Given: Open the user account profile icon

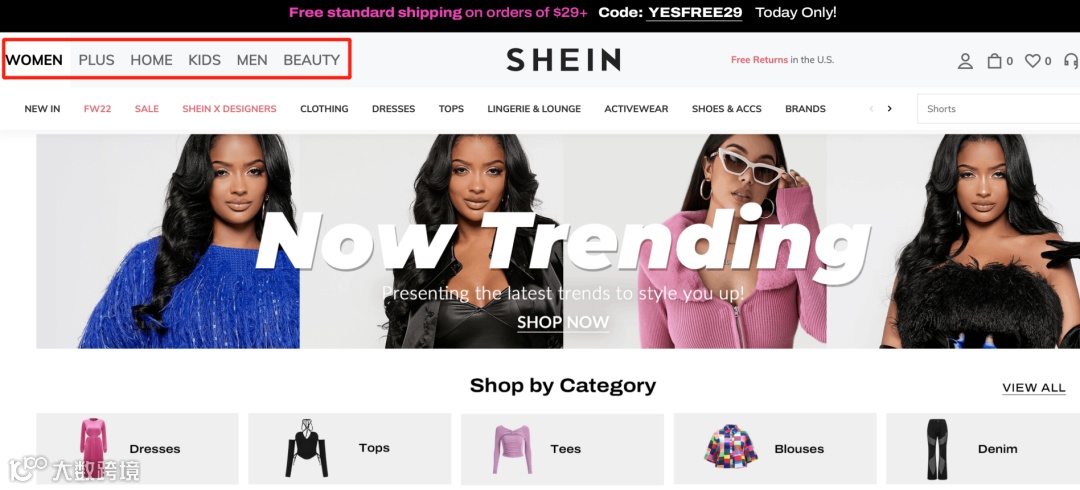Looking at the screenshot, I should tap(965, 61).
